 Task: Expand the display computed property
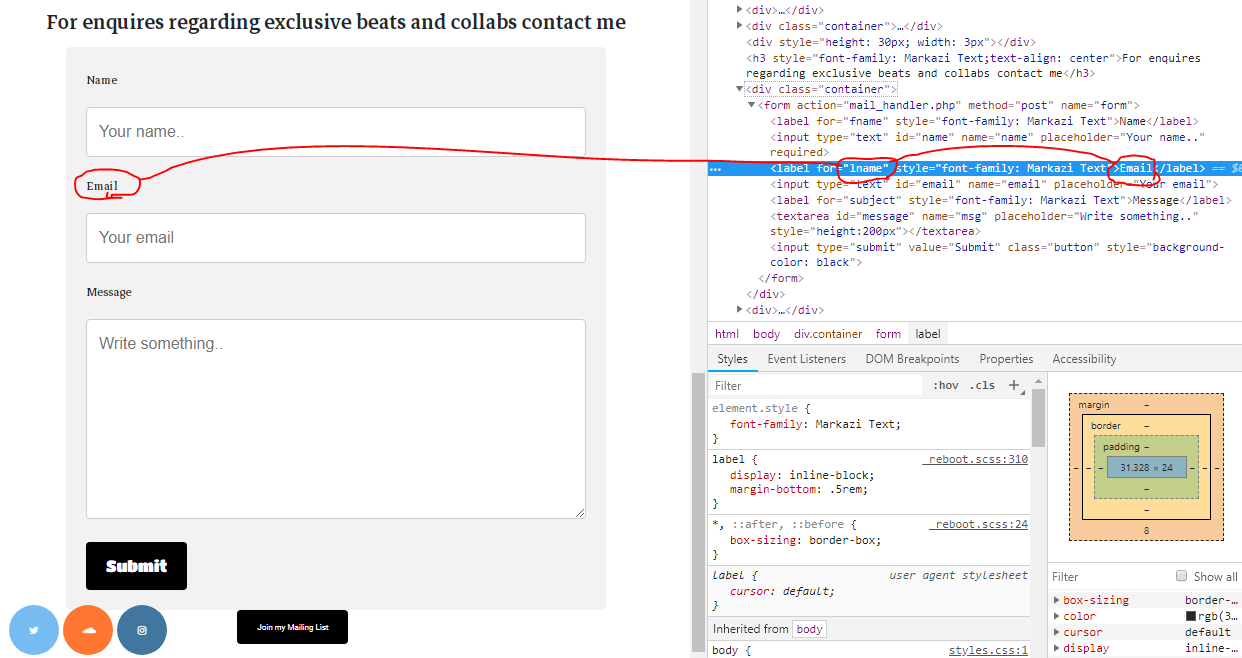1058,648
